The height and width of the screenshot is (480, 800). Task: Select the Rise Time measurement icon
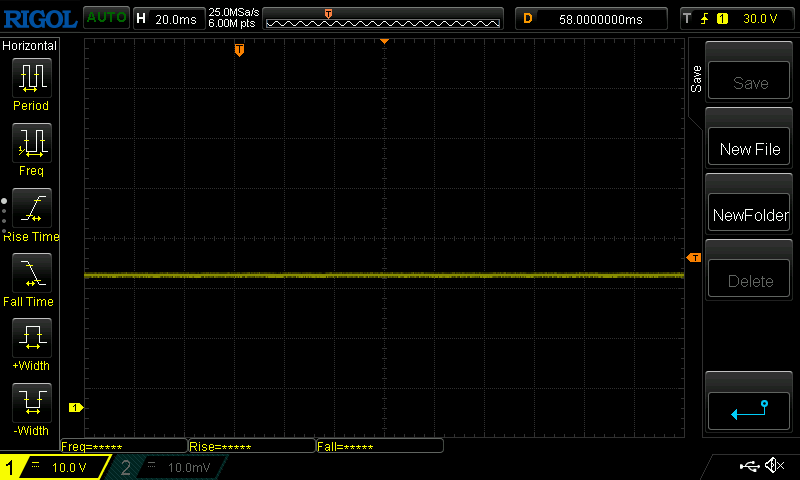click(32, 208)
